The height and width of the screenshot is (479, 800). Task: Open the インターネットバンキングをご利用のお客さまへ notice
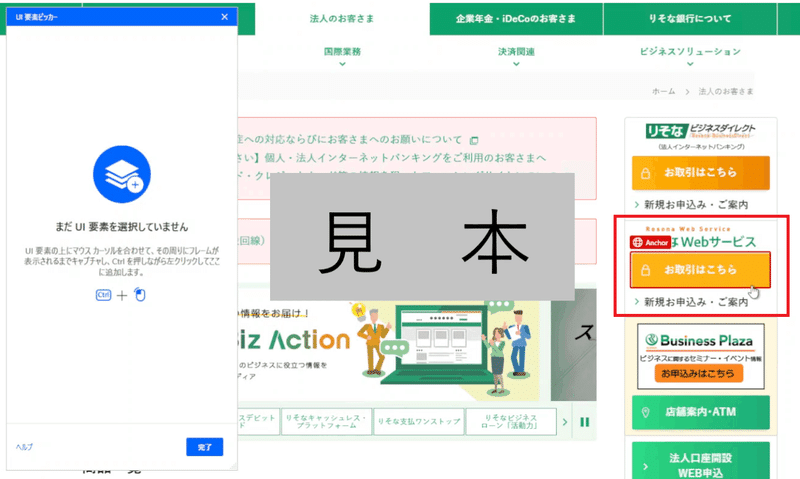point(391,158)
